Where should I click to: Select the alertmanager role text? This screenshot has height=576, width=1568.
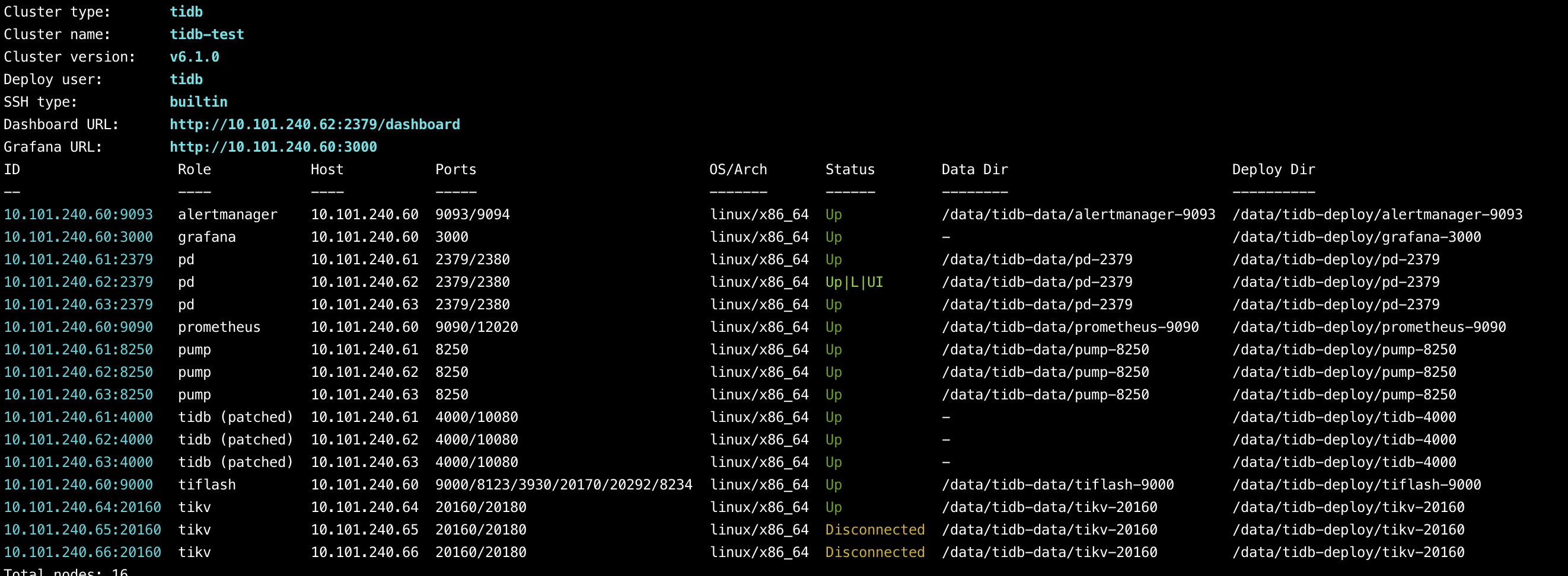[228, 215]
